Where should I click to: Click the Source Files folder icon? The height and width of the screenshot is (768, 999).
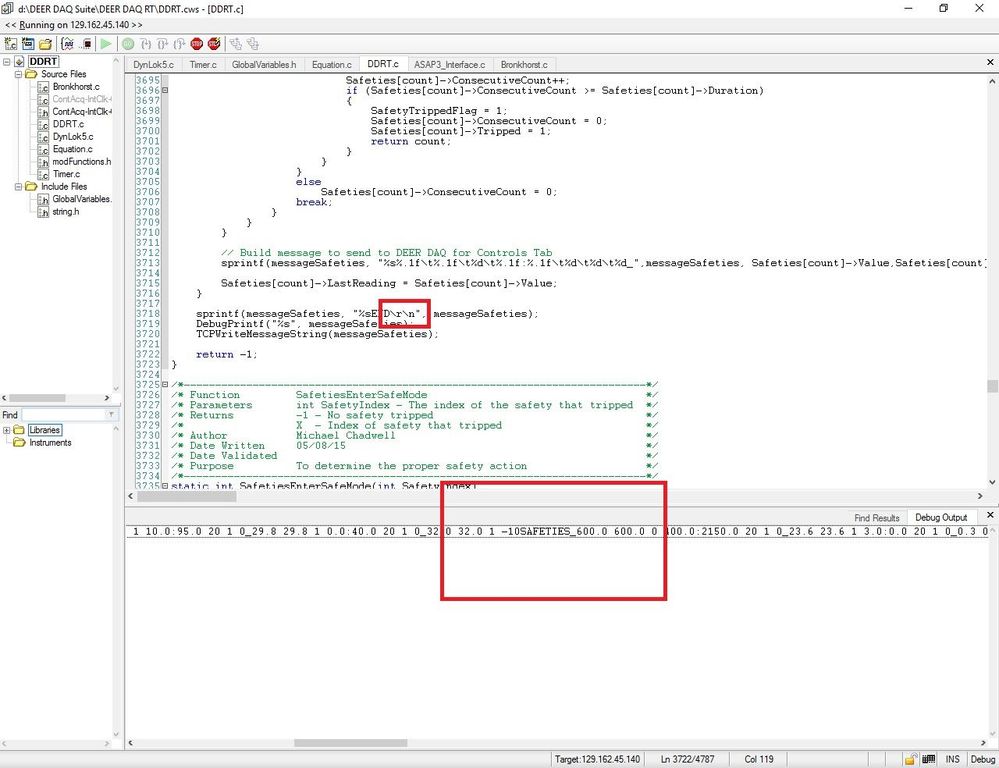31,74
